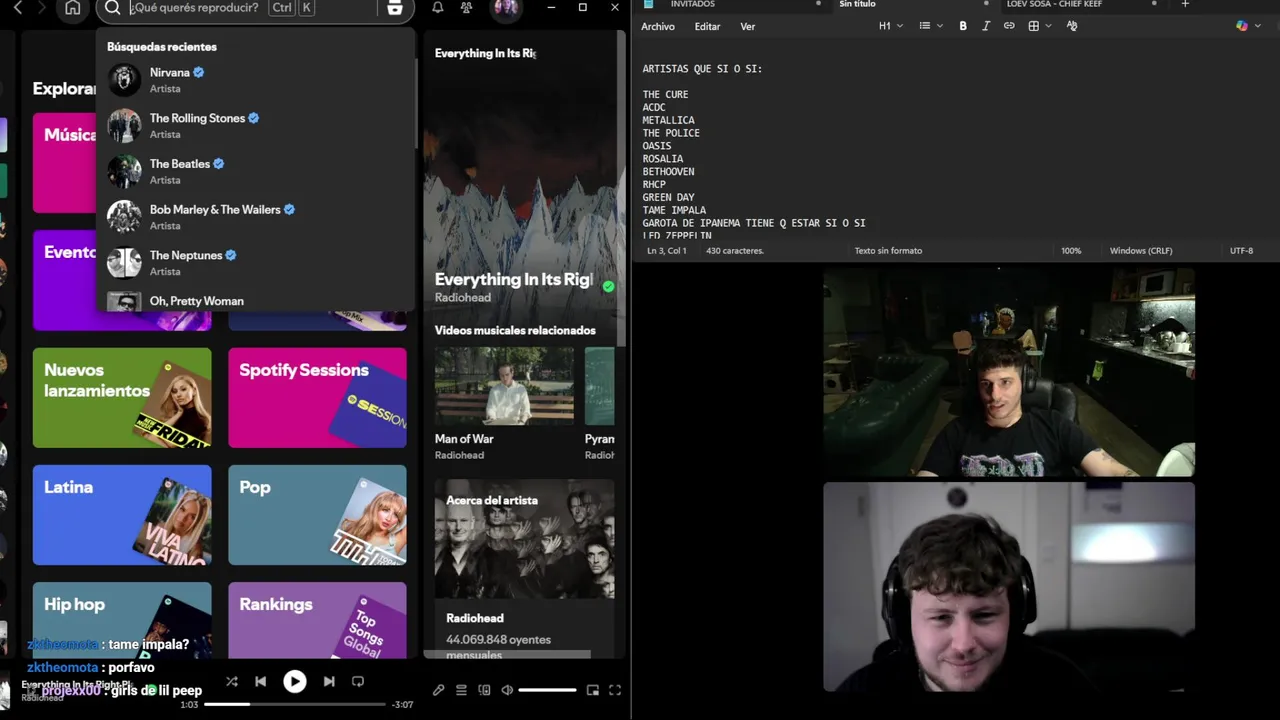Select Bob Marley & The Wailers result
1280x720 pixels.
coord(255,217)
